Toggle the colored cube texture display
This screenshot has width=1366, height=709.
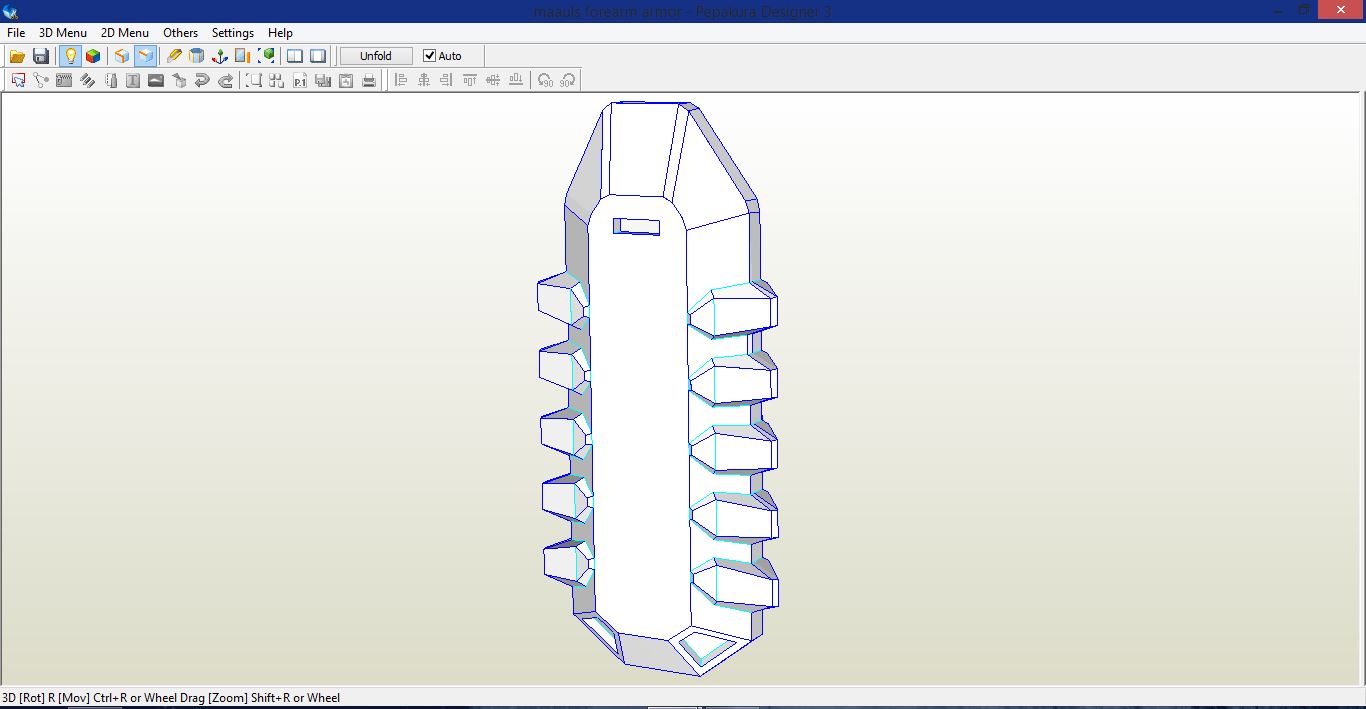(93, 56)
